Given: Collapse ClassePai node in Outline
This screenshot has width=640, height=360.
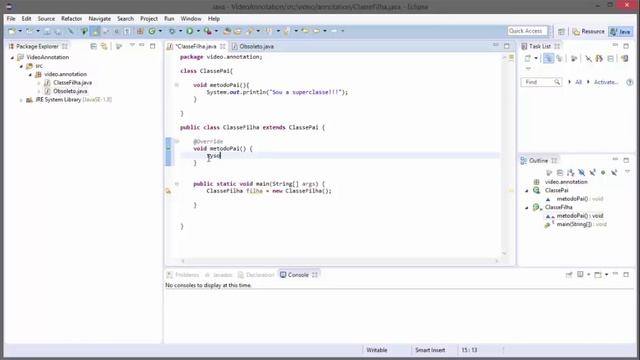Looking at the screenshot, I should 527,191.
